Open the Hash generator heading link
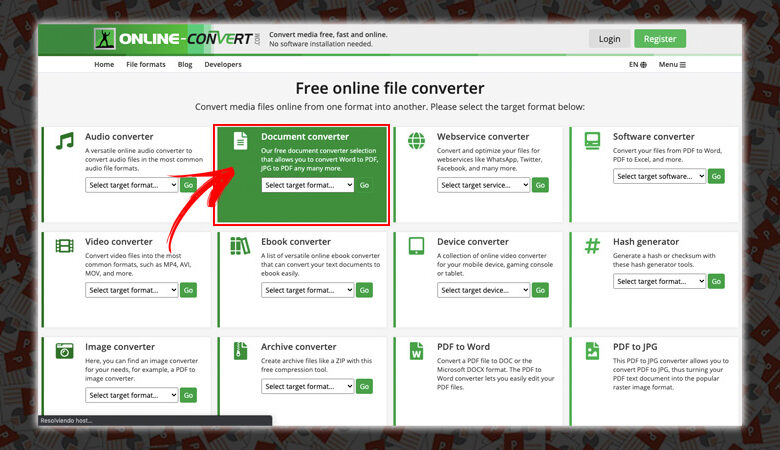Viewport: 780px width, 450px height. pos(646,242)
